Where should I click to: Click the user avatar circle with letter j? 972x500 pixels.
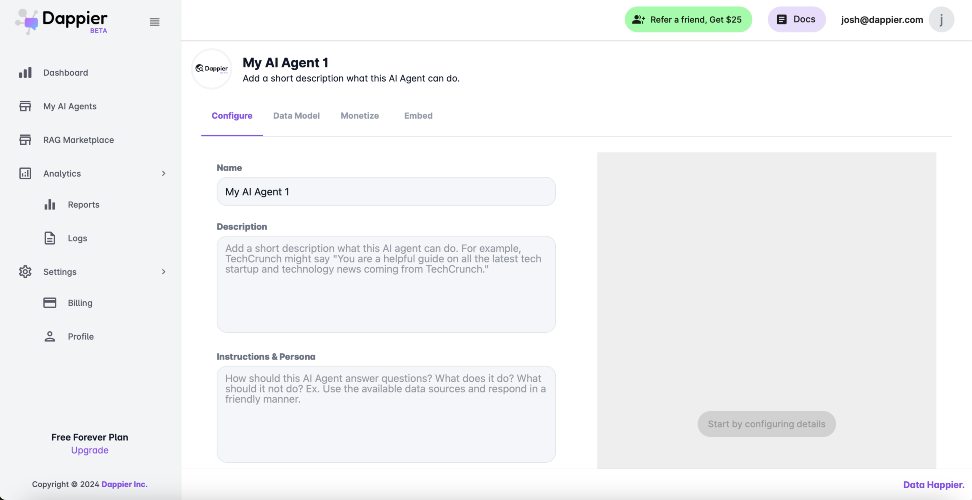pos(941,20)
